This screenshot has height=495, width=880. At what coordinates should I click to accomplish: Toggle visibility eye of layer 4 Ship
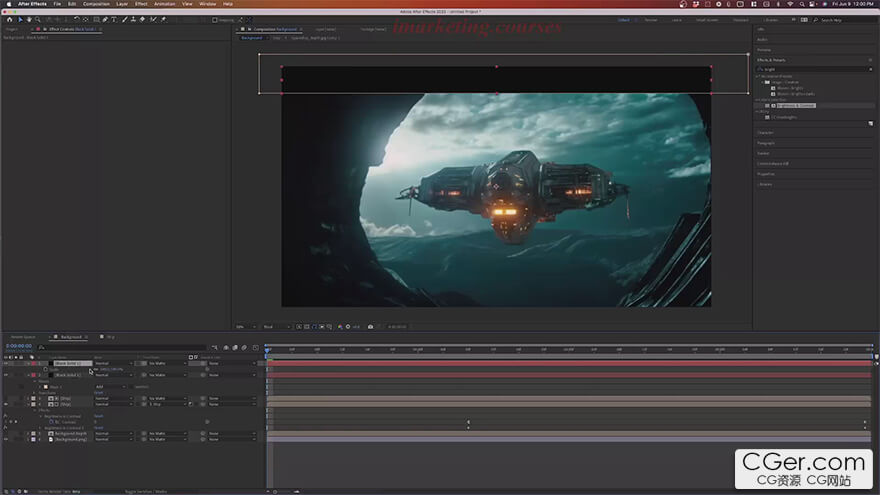click(x=6, y=404)
